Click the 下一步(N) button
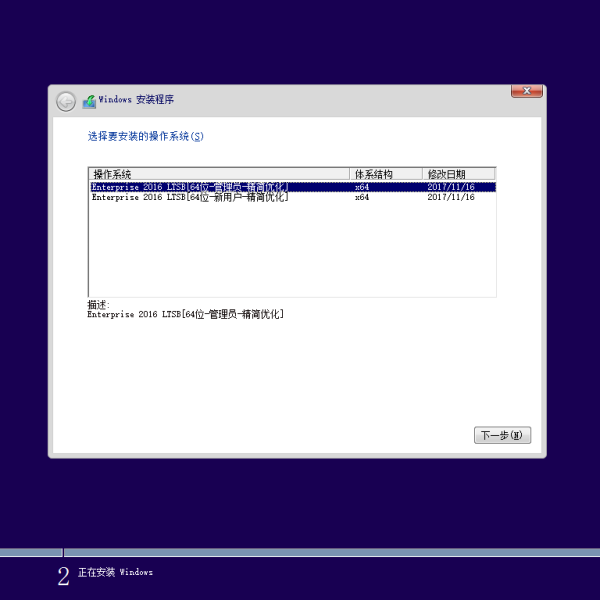The image size is (600, 600). [x=502, y=435]
